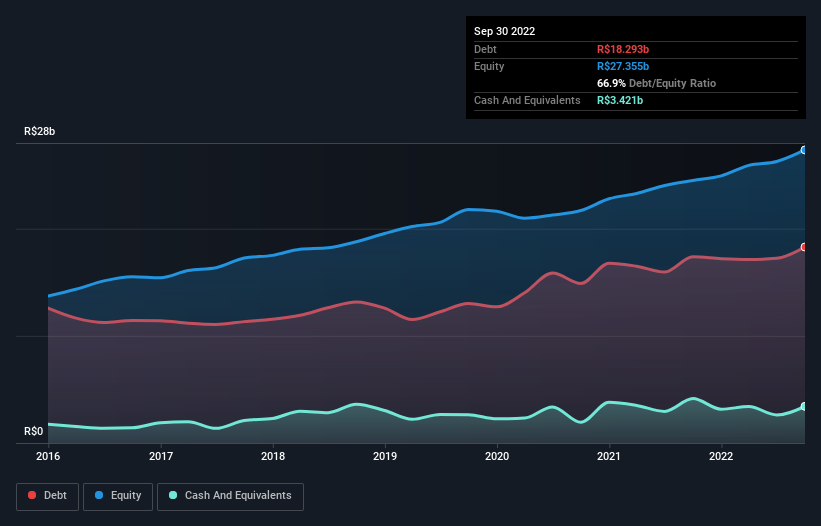Viewport: 821px width, 526px height.
Task: Click the blue Equity legend dot
Action: point(99,495)
